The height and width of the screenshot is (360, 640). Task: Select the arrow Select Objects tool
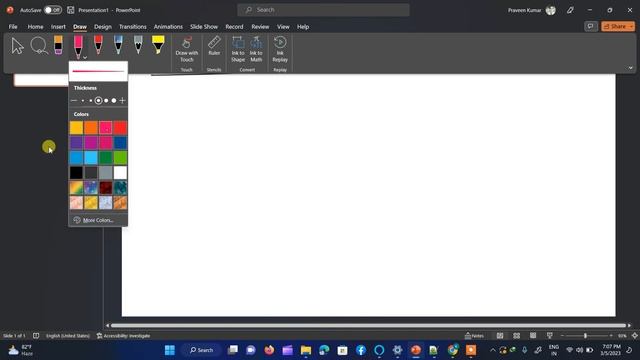click(17, 46)
